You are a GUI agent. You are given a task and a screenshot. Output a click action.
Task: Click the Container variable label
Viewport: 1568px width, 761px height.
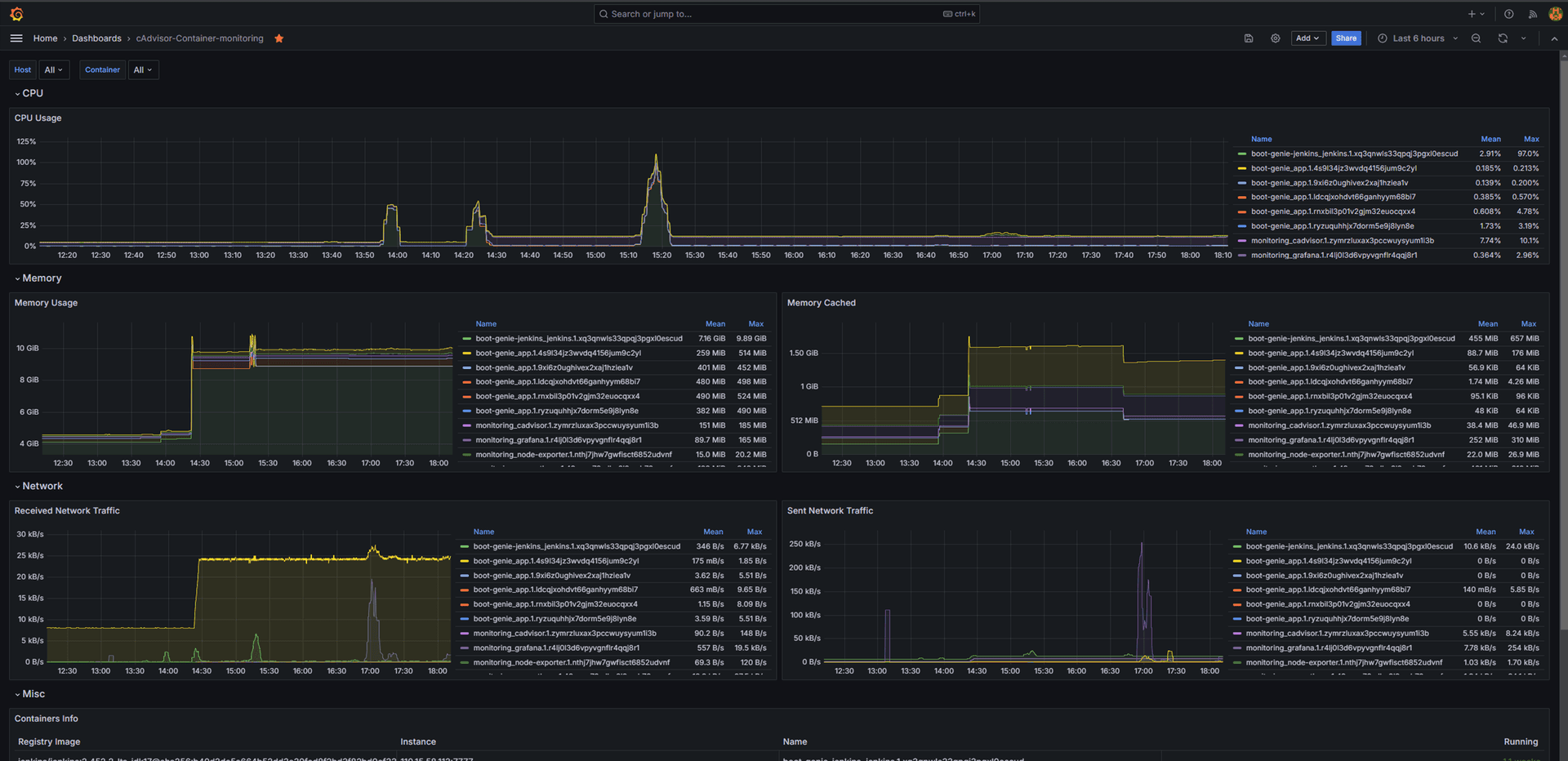point(102,70)
